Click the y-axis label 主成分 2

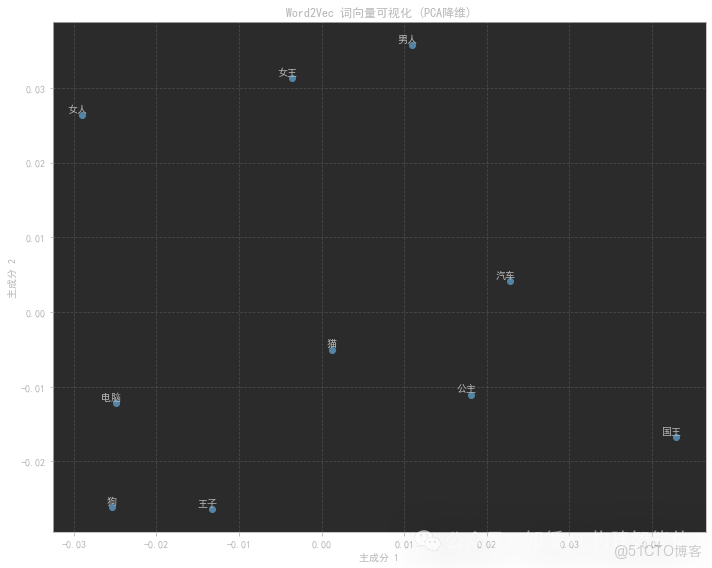tap(12, 278)
